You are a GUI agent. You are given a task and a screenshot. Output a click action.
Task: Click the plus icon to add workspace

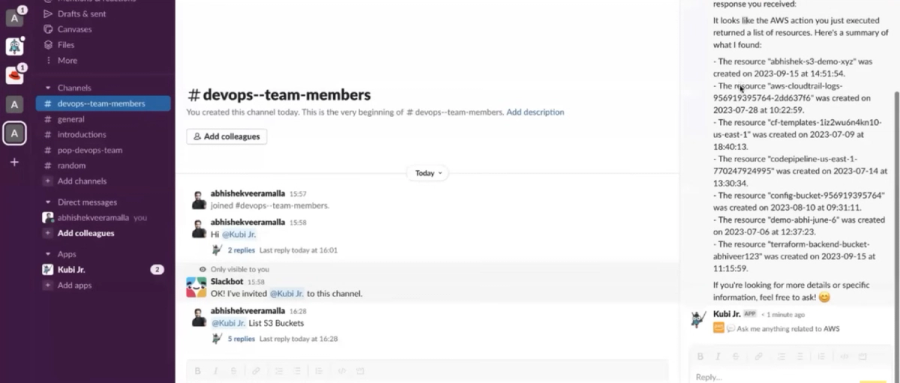(14, 163)
